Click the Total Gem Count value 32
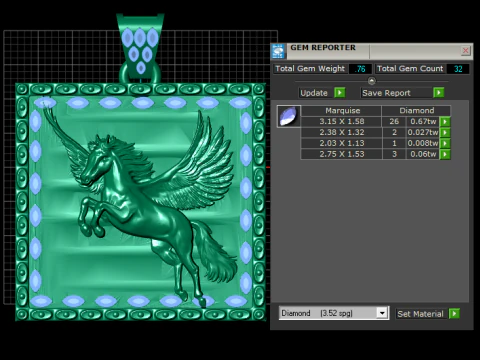This screenshot has width=480, height=360. pyautogui.click(x=458, y=69)
